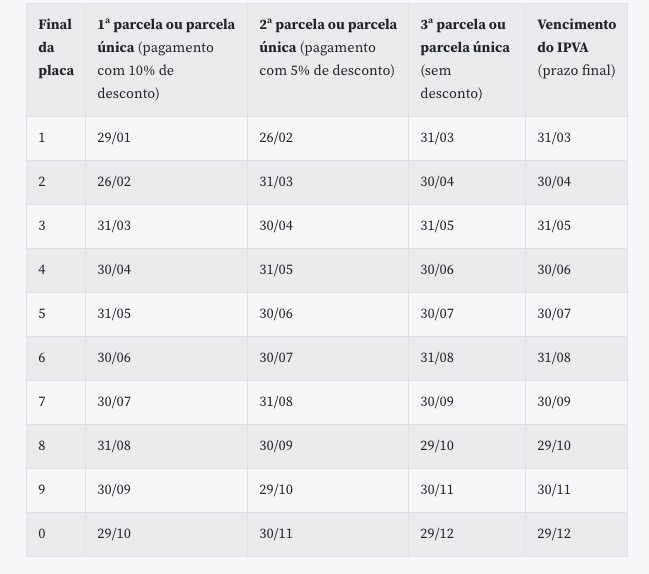
Task: Click 2ª parcela date for plate ending 1
Action: pyautogui.click(x=276, y=138)
